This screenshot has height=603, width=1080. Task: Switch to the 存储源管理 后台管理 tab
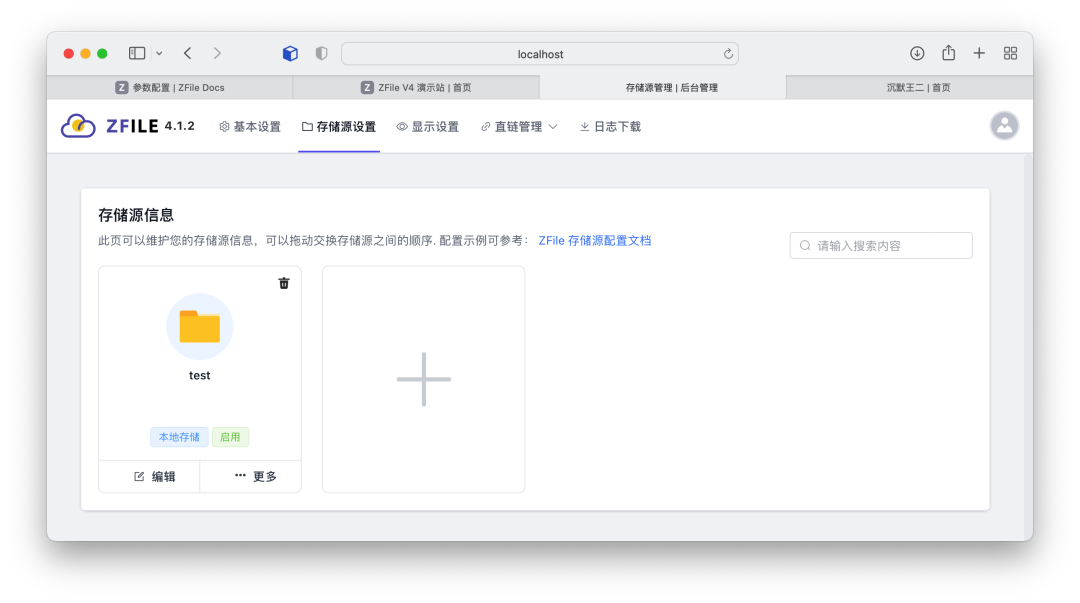(x=663, y=88)
